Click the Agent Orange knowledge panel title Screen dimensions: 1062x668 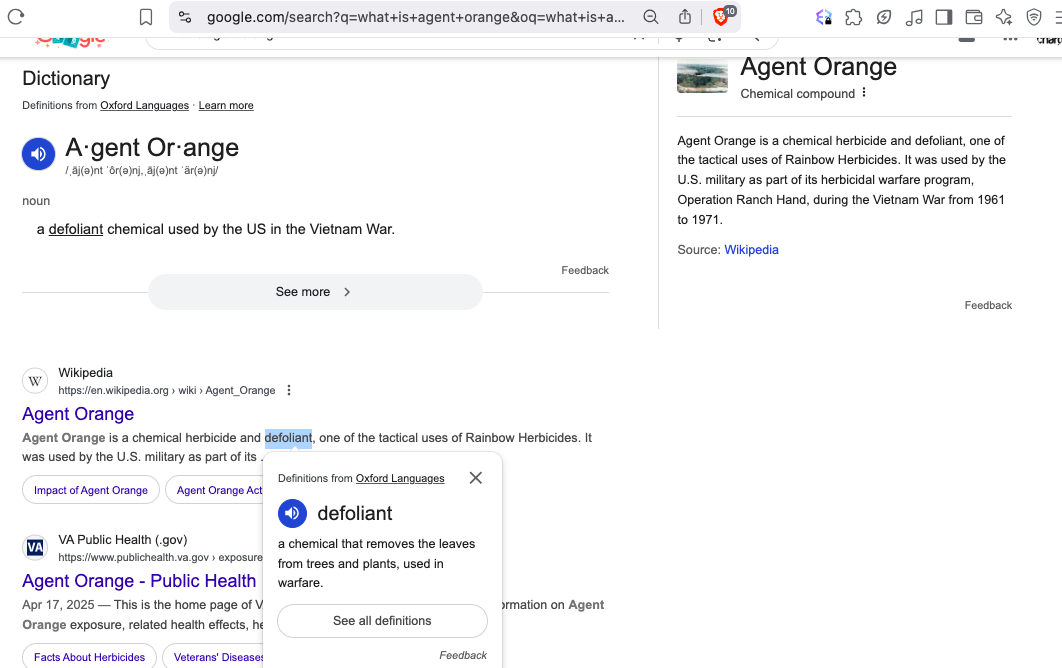tap(818, 66)
